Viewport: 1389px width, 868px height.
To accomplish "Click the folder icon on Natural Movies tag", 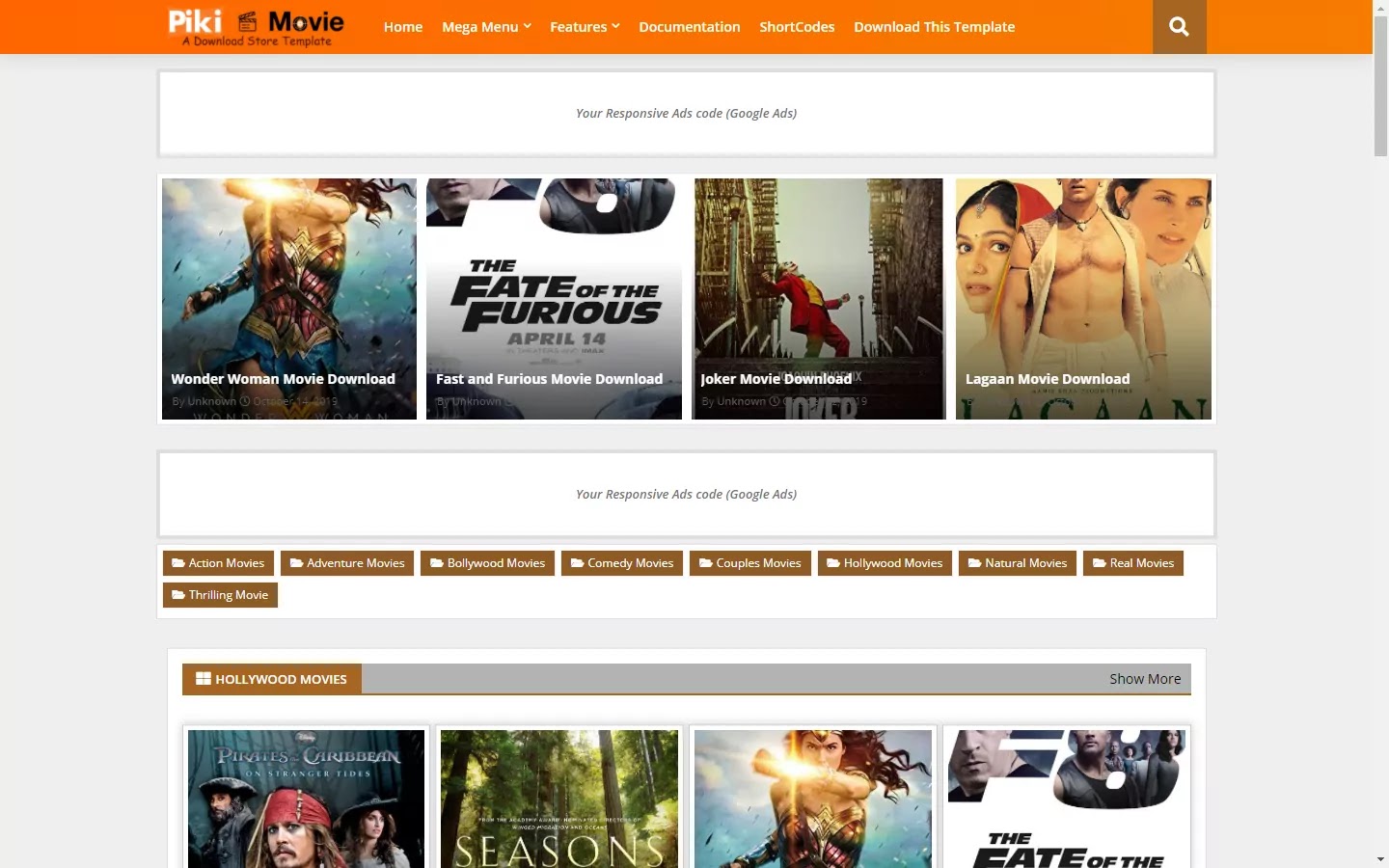I will click(974, 563).
